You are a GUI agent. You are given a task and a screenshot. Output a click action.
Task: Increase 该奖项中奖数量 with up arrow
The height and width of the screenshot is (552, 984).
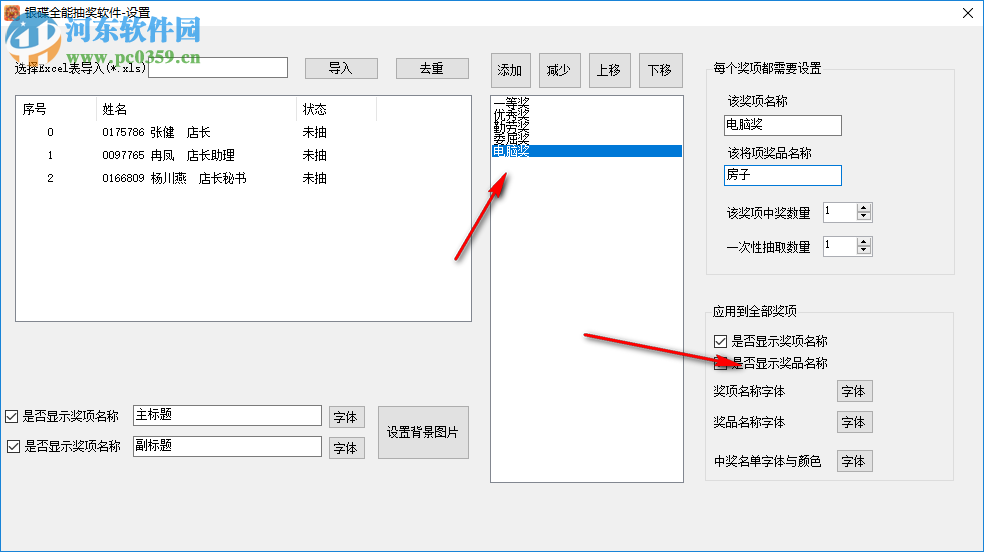click(864, 208)
